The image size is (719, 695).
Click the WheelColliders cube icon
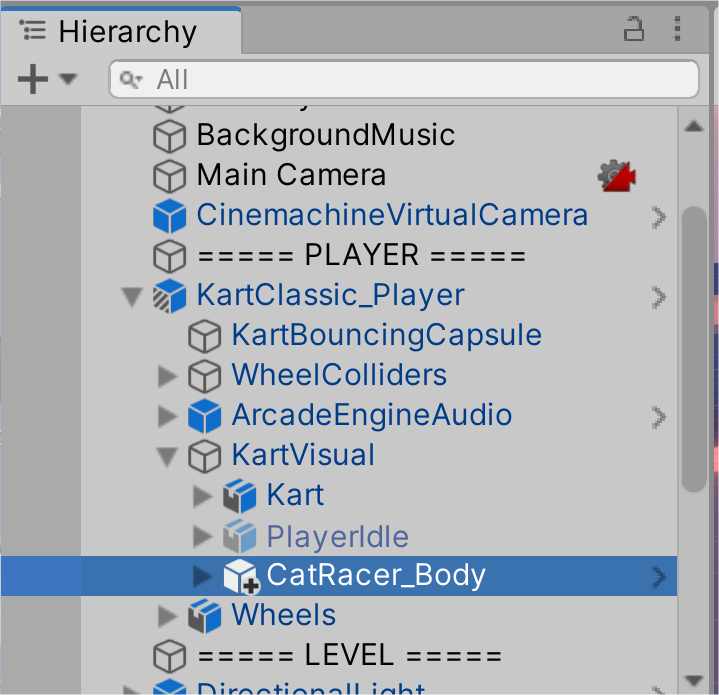[x=205, y=376]
